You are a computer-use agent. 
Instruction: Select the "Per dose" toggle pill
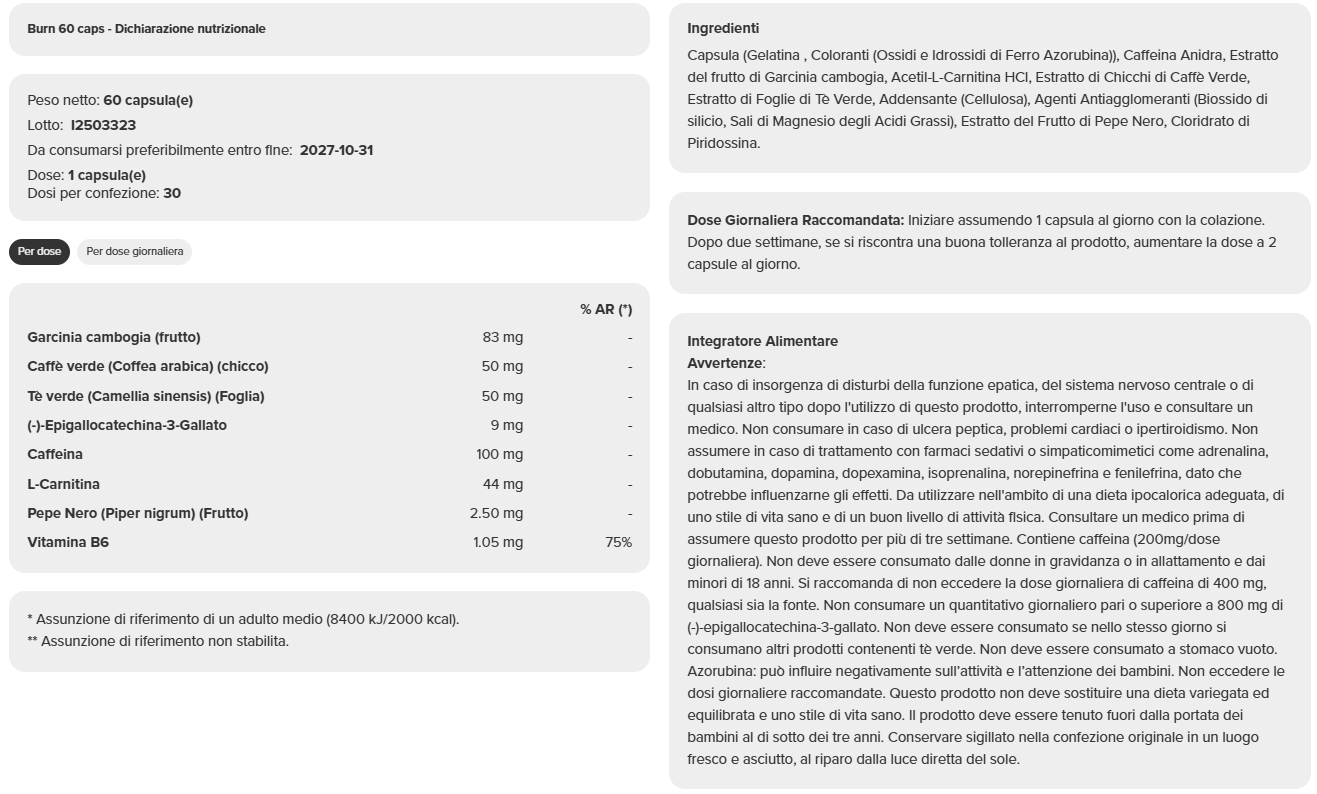coord(39,252)
